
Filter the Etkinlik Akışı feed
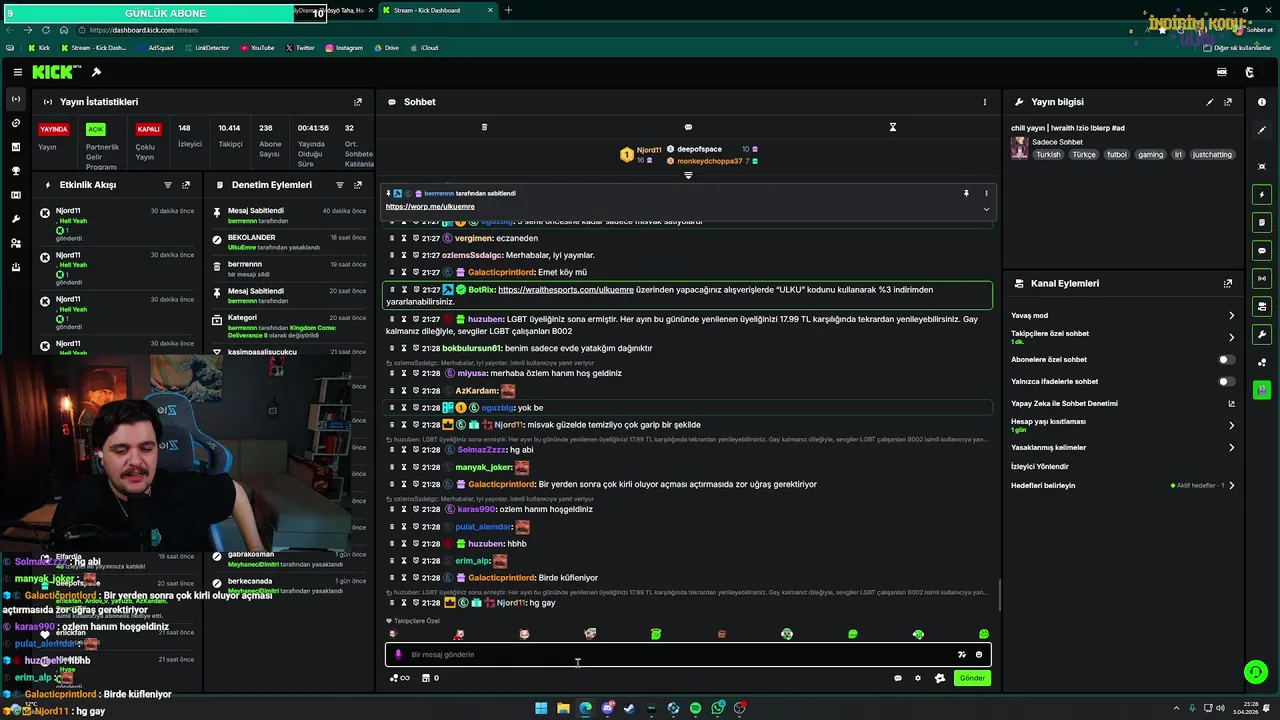(168, 185)
